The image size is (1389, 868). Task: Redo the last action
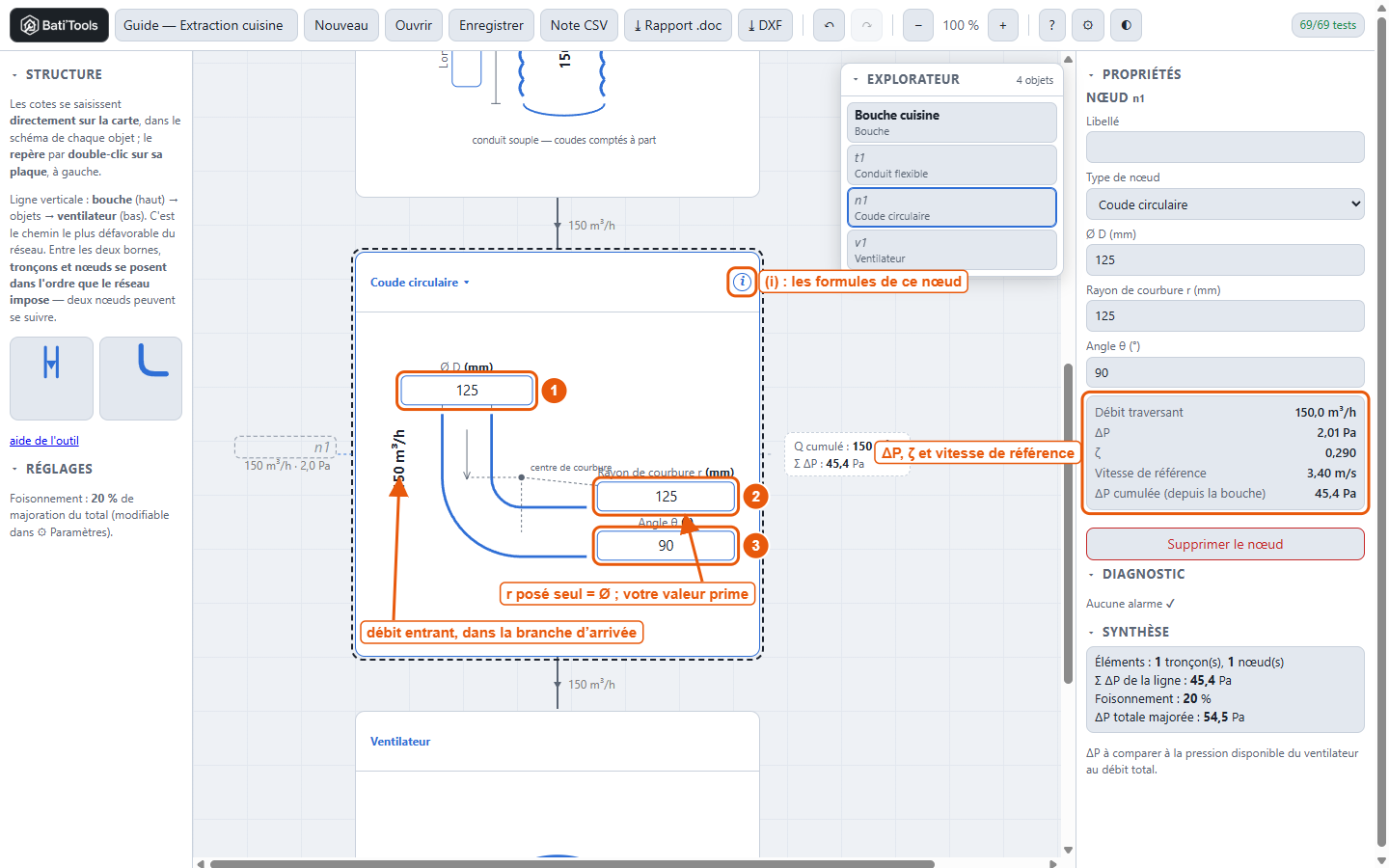click(x=866, y=25)
